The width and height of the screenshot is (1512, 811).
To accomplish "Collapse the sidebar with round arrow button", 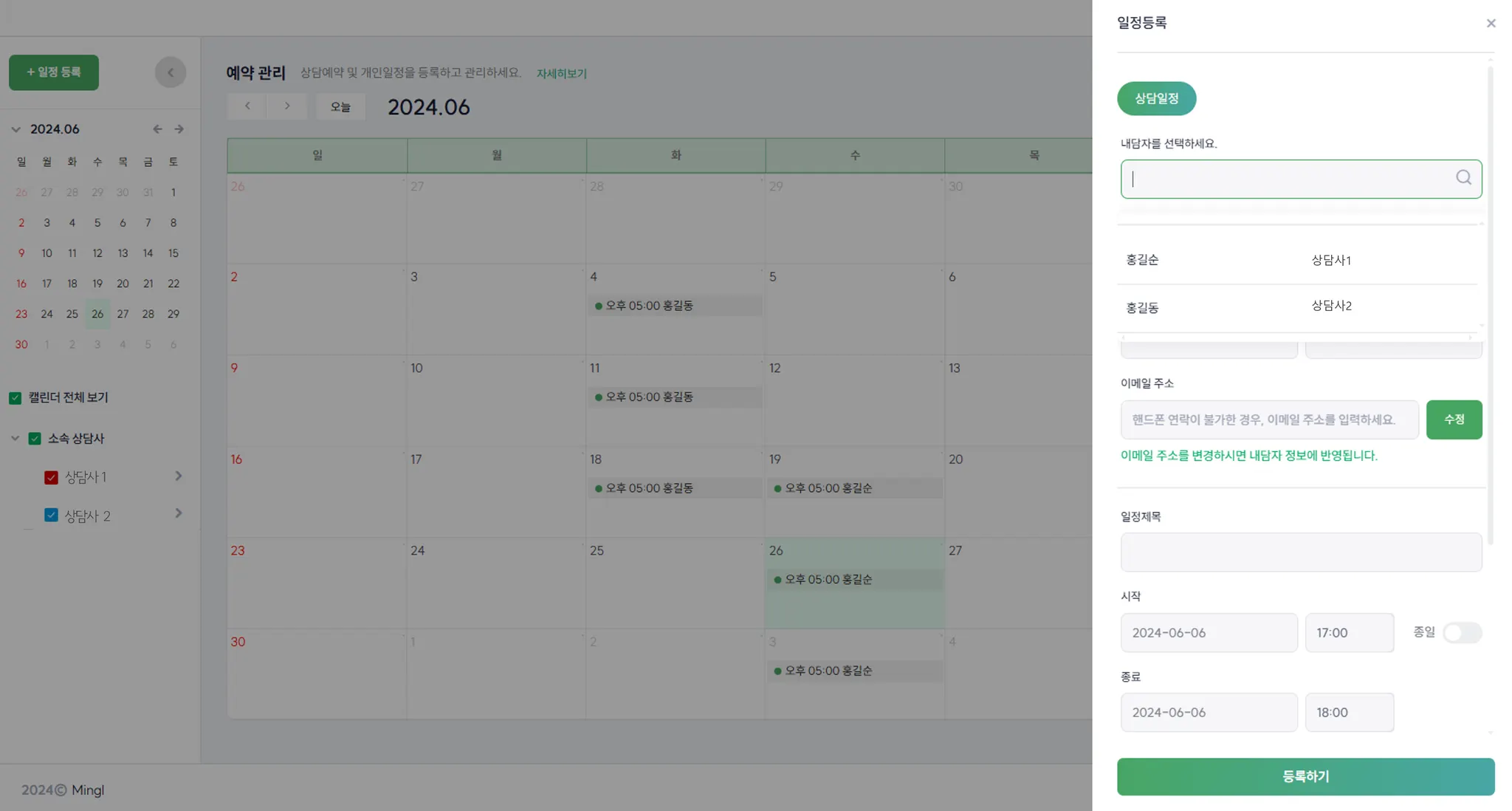I will pos(171,72).
